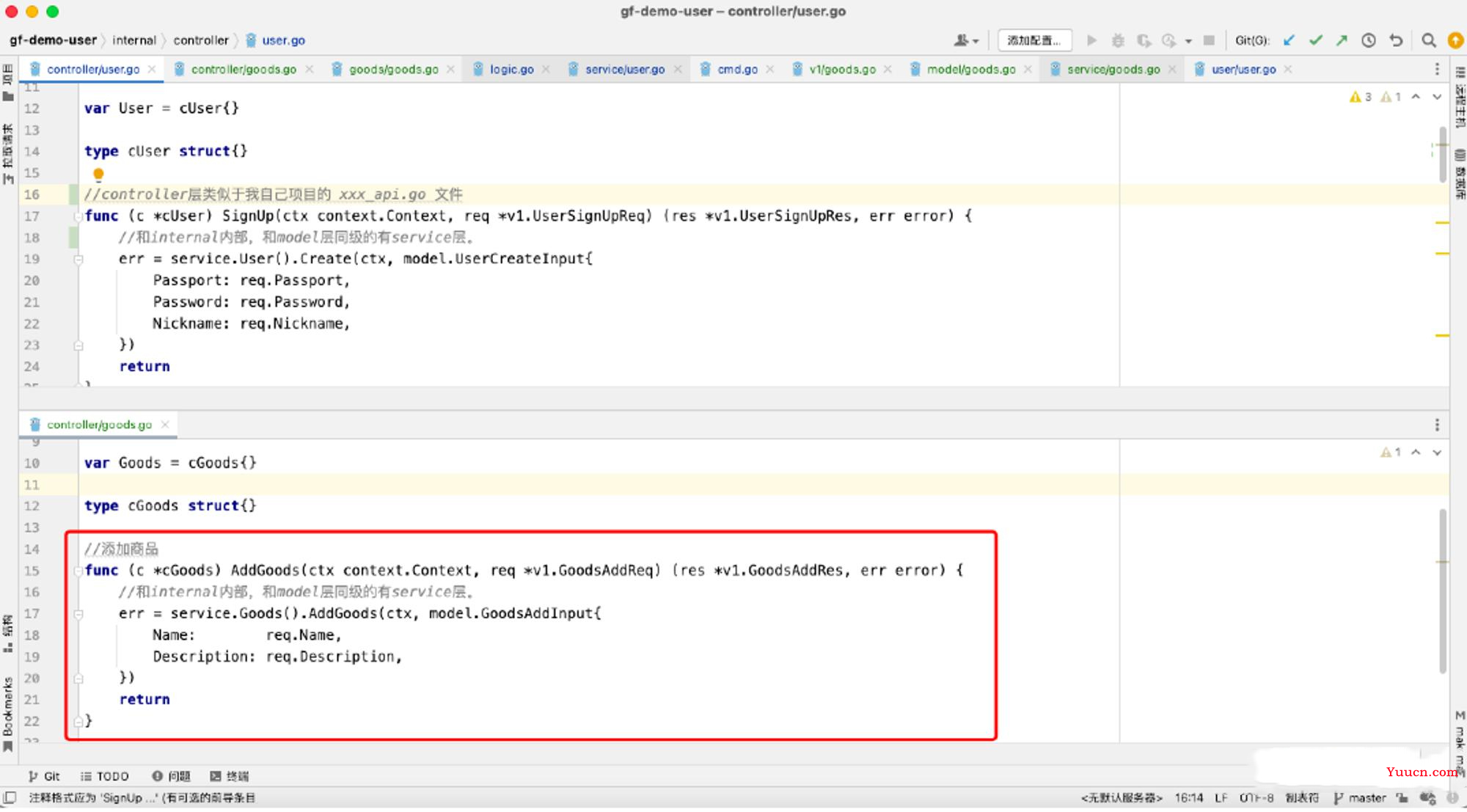Image resolution: width=1467 pixels, height=812 pixels.
Task: Switch to controller/goods.go tab in top bar
Action: pyautogui.click(x=243, y=69)
